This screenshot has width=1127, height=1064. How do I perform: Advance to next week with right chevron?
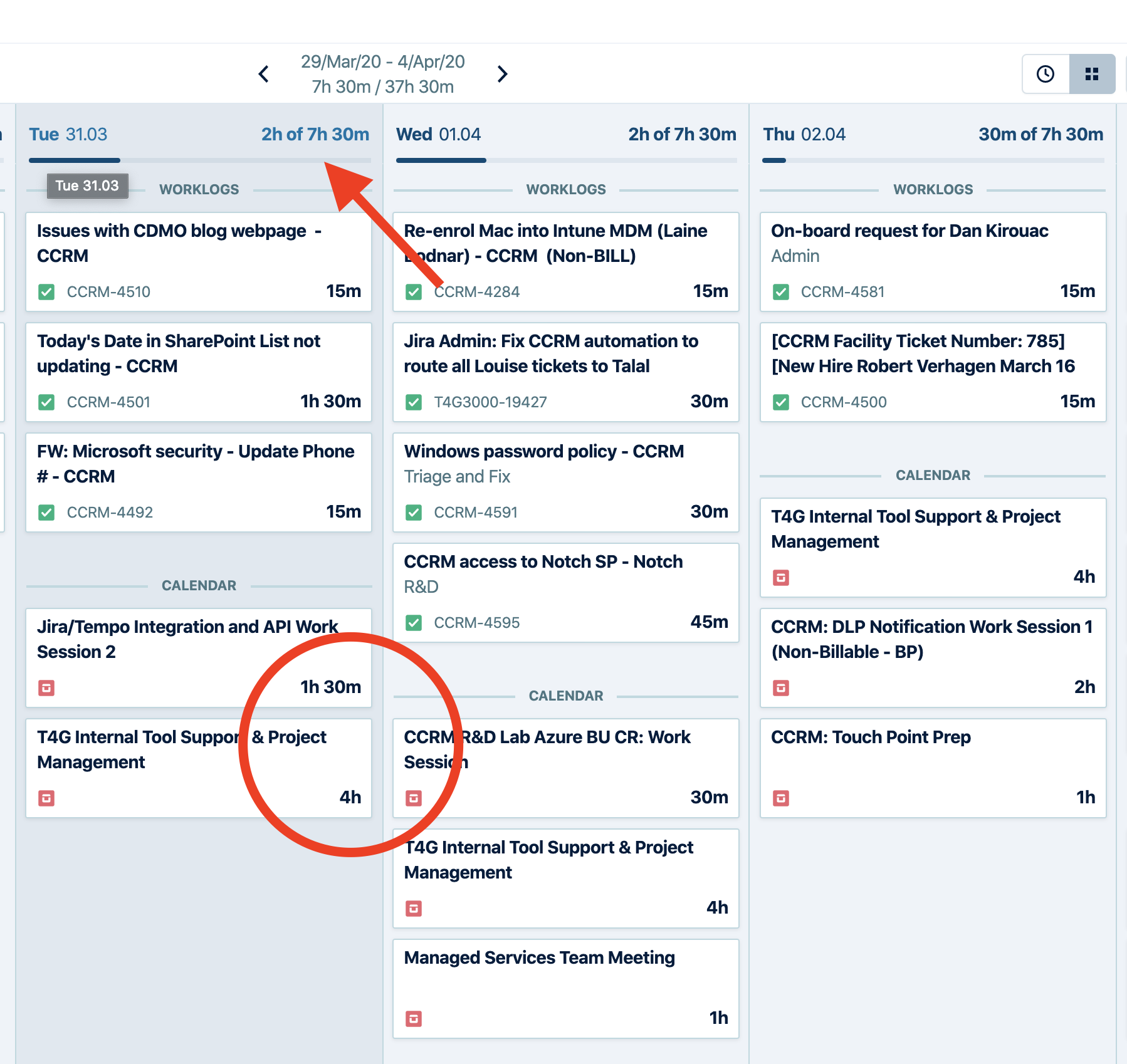(502, 74)
